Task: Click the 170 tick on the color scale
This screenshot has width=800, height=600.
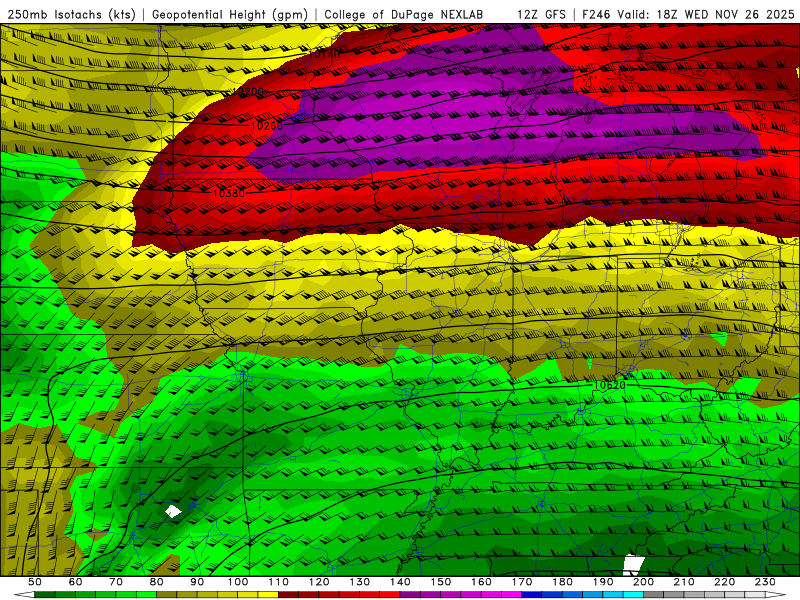Action: (x=522, y=582)
